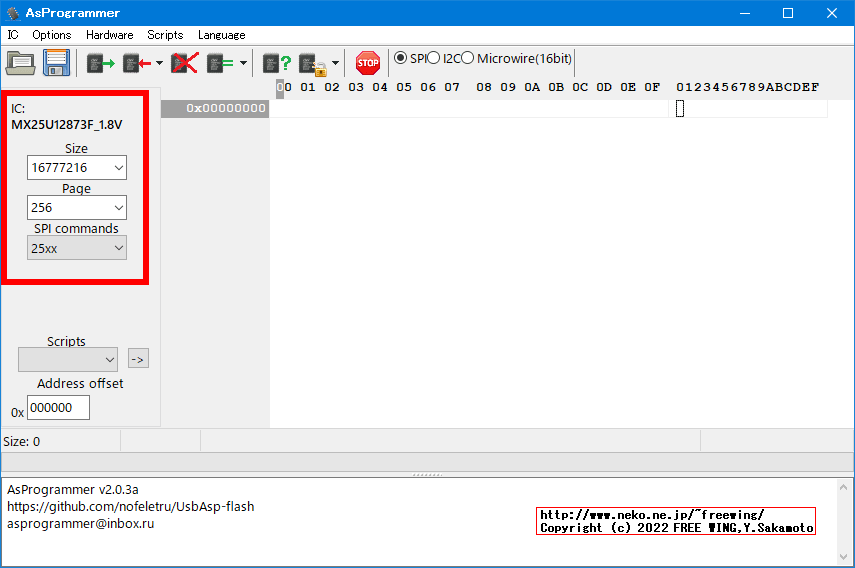The image size is (855, 568).
Task: Read IC with green arrow chip icon
Action: click(x=101, y=63)
